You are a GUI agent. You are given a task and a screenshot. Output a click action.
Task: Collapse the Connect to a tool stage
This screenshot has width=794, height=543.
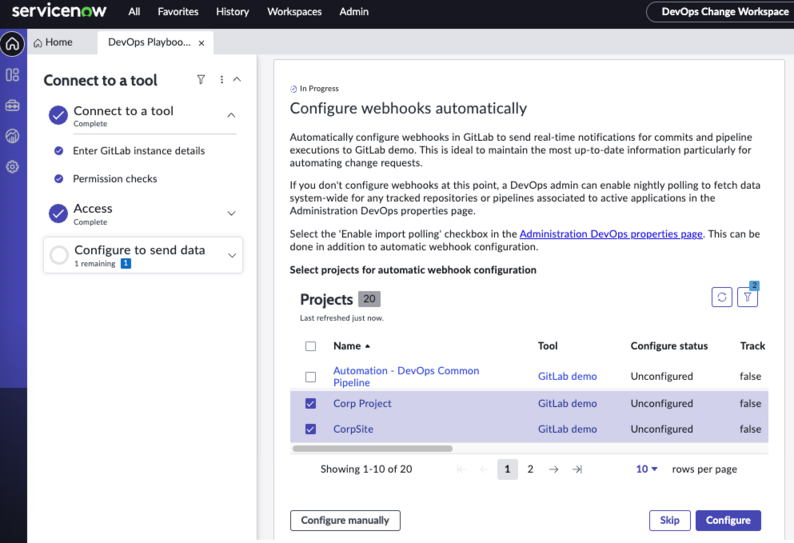tap(231, 115)
